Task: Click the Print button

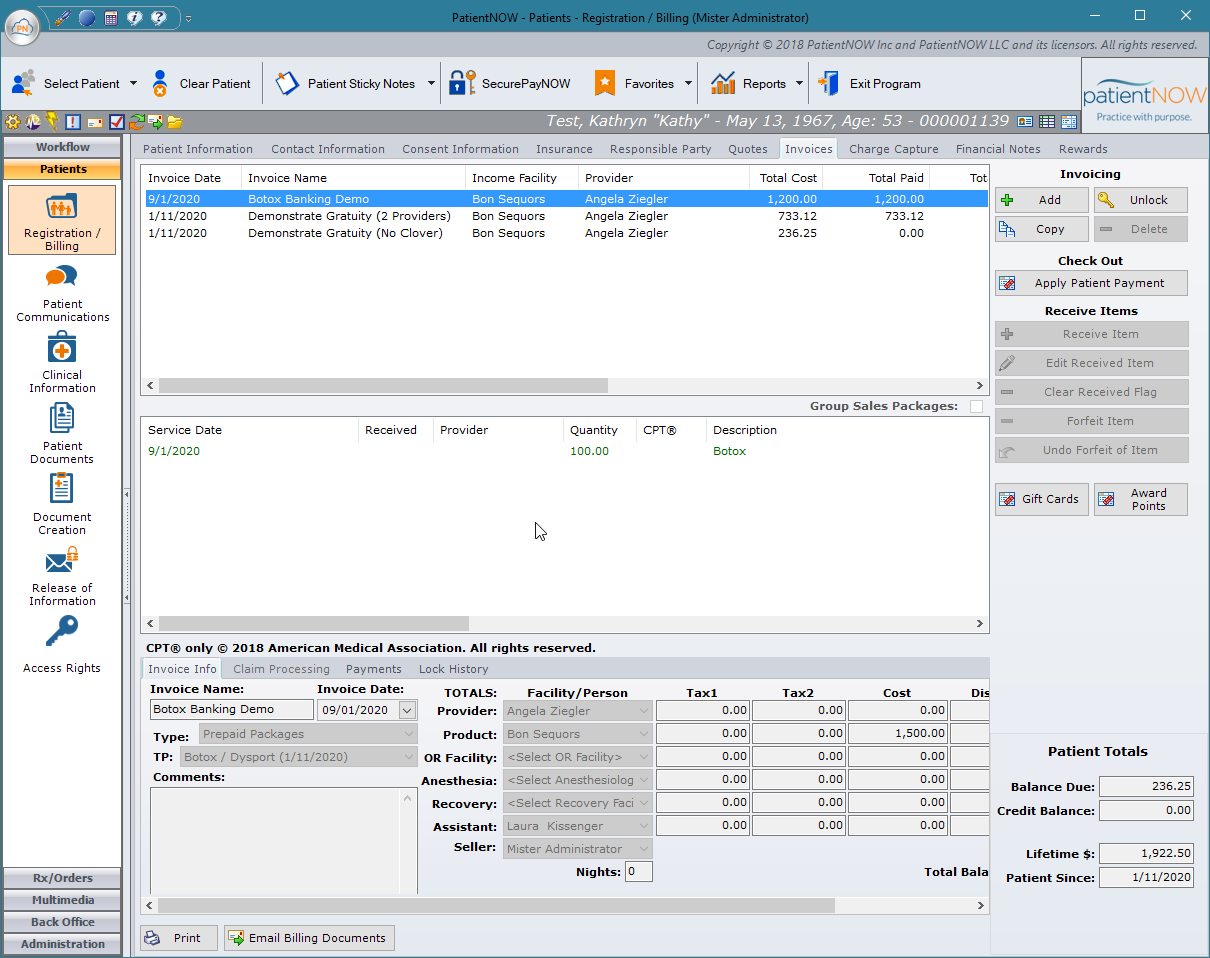Action: [x=179, y=938]
